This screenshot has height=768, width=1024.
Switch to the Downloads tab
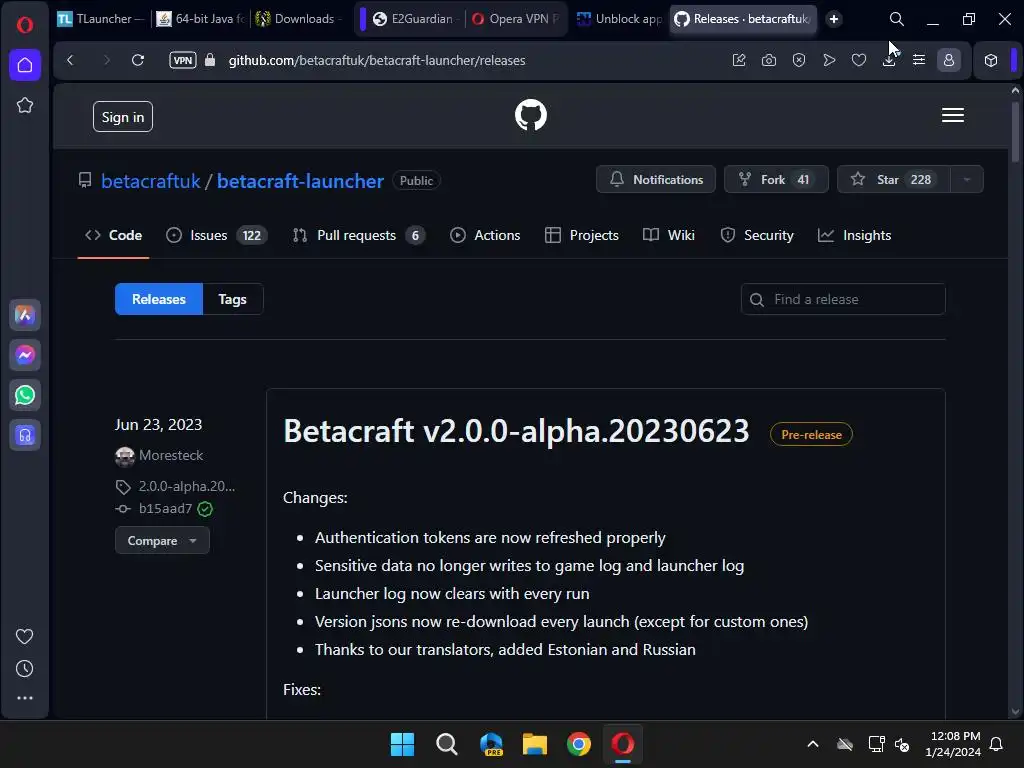coord(299,19)
